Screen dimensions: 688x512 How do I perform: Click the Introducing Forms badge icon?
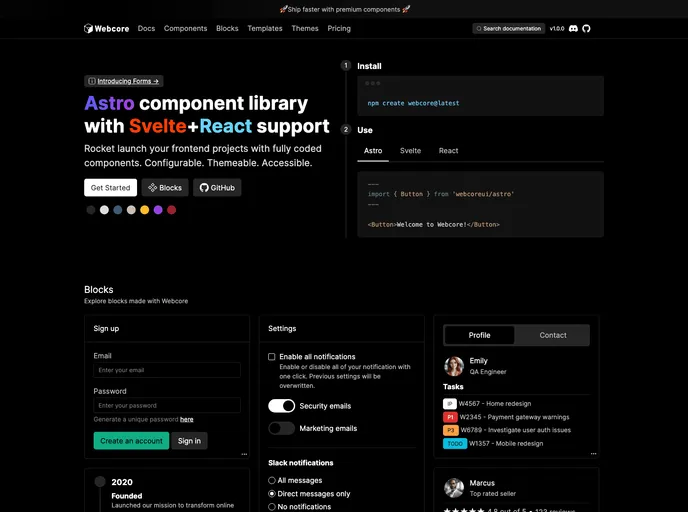pyautogui.click(x=92, y=81)
